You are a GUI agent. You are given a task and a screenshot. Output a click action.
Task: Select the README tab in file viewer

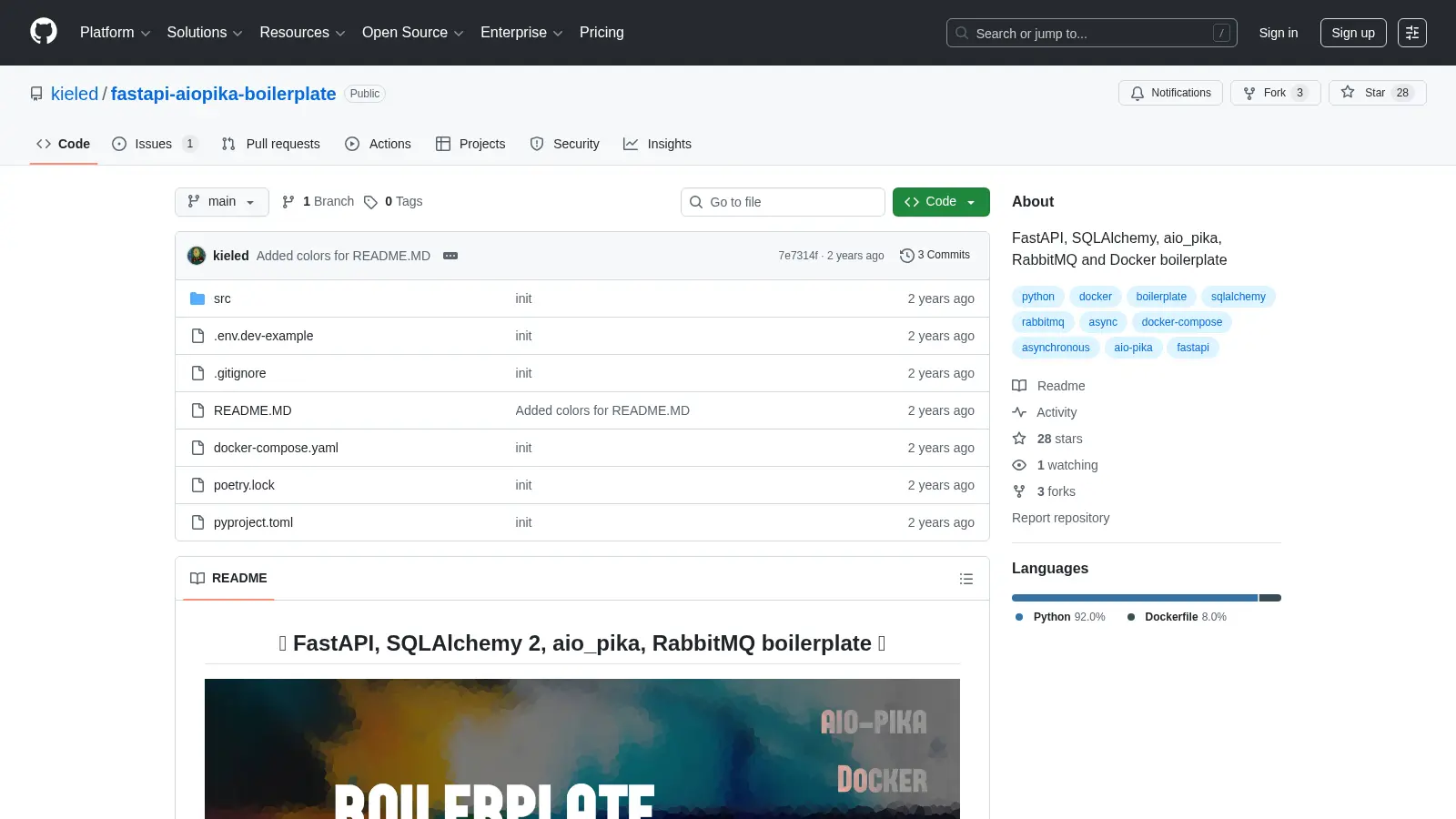(x=228, y=579)
